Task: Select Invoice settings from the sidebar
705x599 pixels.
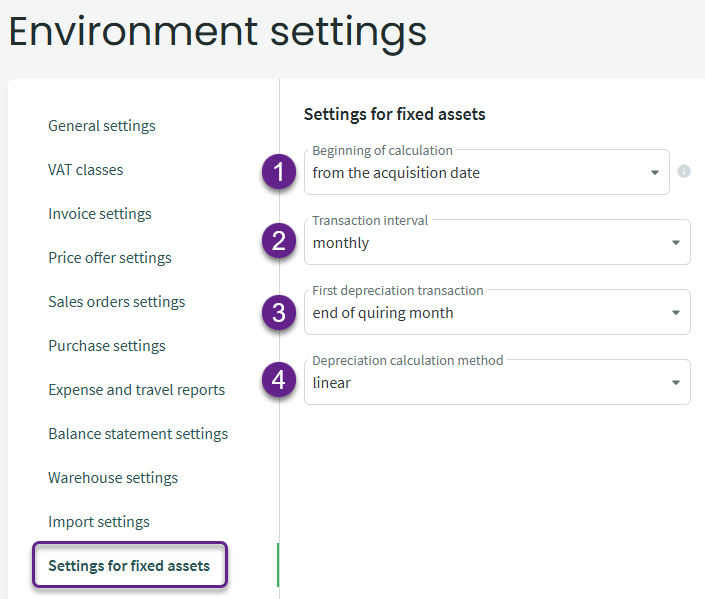Action: tap(100, 214)
